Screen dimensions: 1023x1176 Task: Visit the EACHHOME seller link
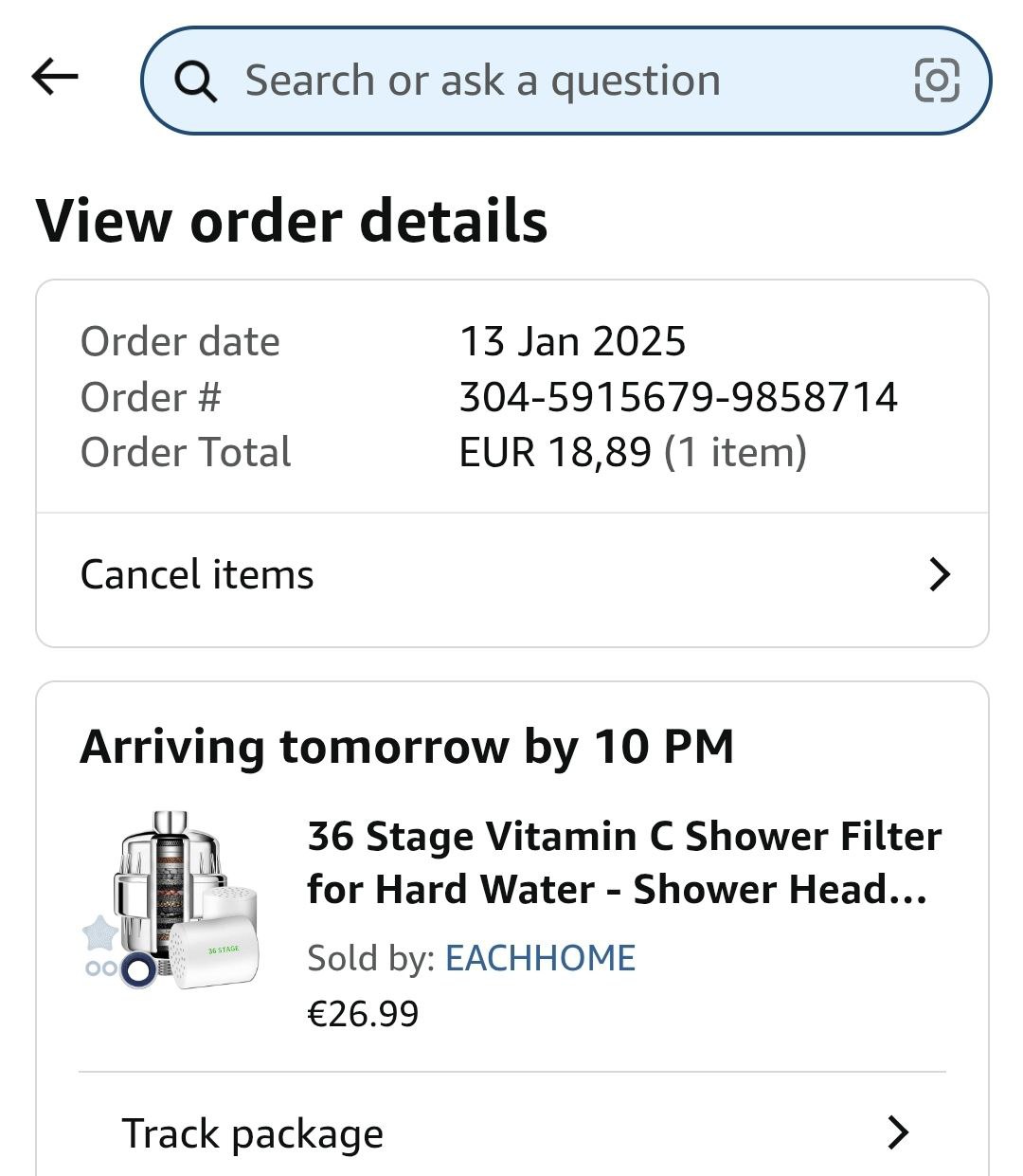540,958
